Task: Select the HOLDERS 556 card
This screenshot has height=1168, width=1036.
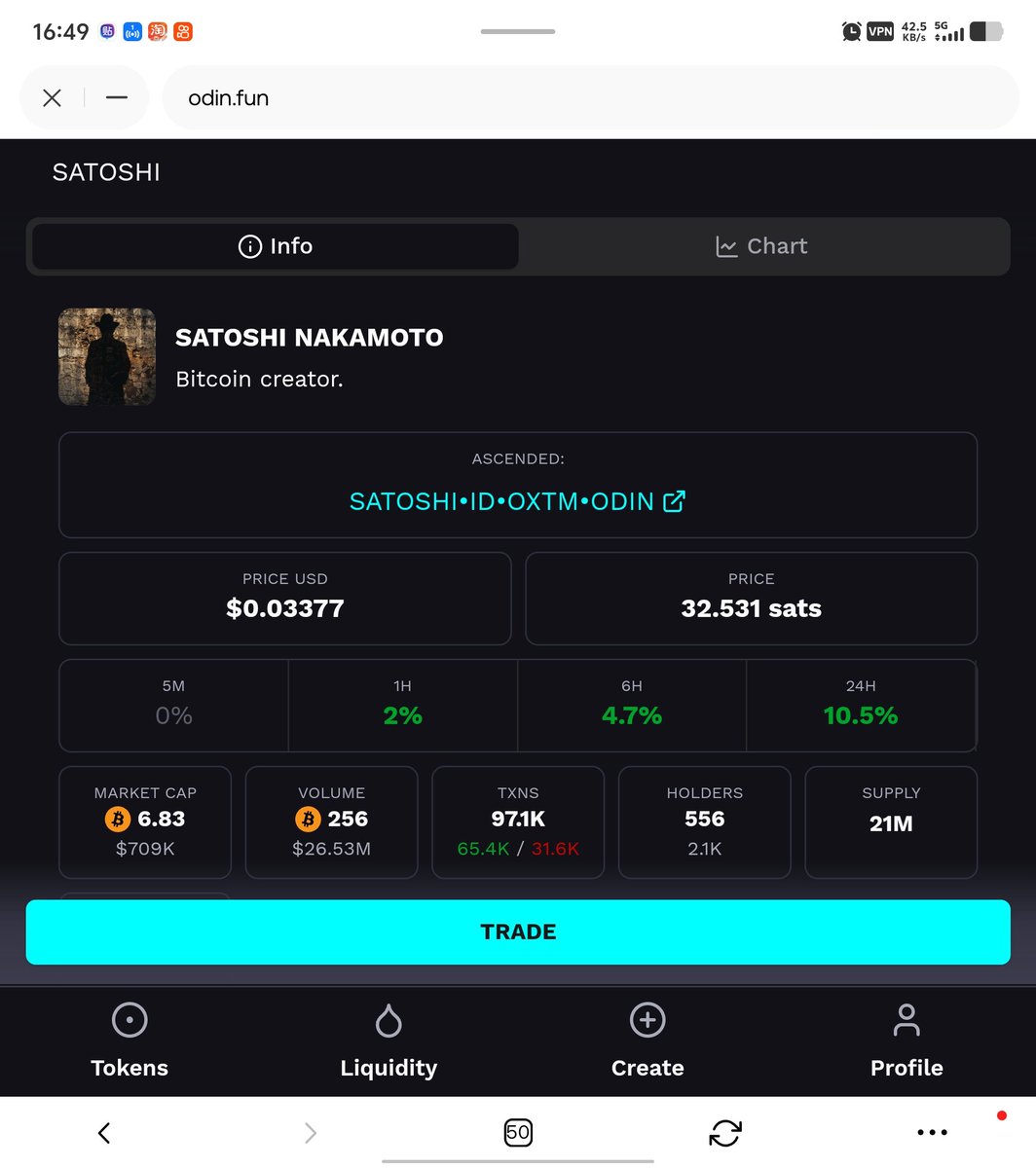Action: tap(705, 822)
